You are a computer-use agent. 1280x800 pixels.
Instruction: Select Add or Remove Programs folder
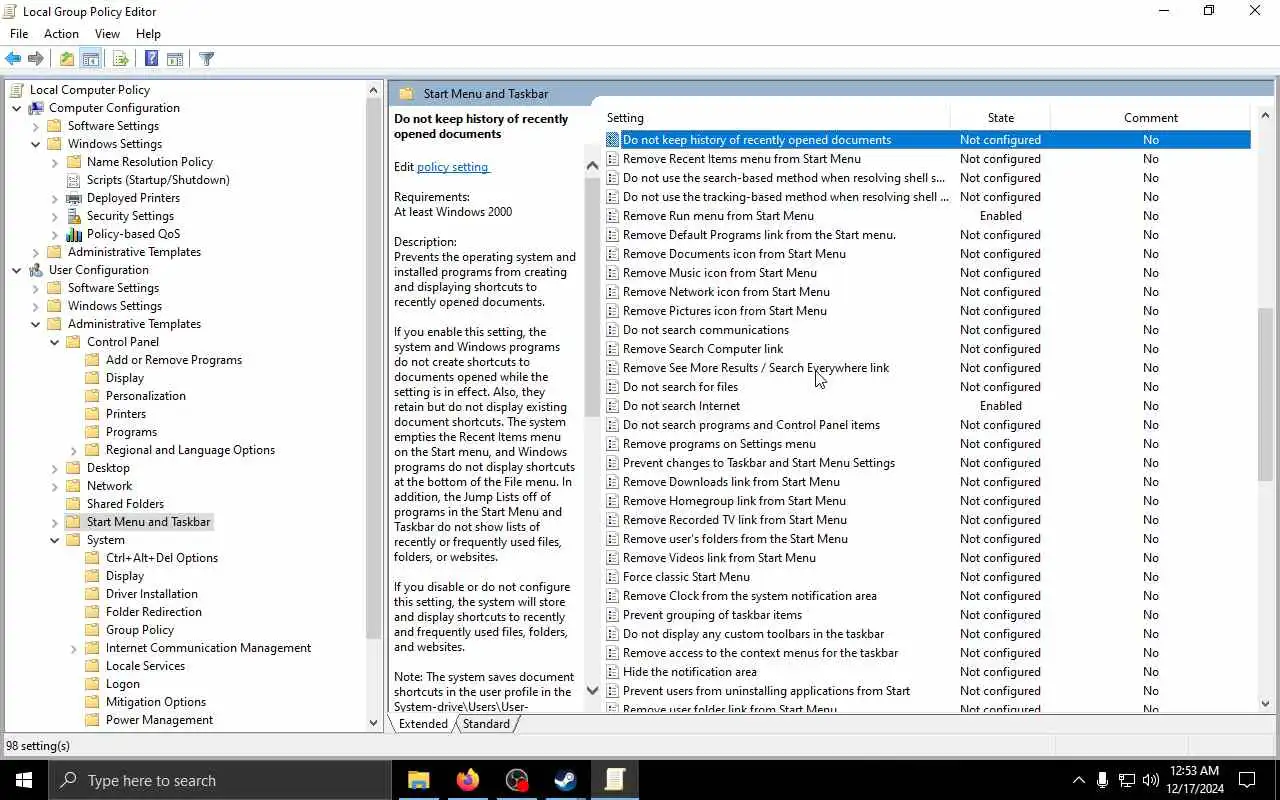[x=174, y=360]
